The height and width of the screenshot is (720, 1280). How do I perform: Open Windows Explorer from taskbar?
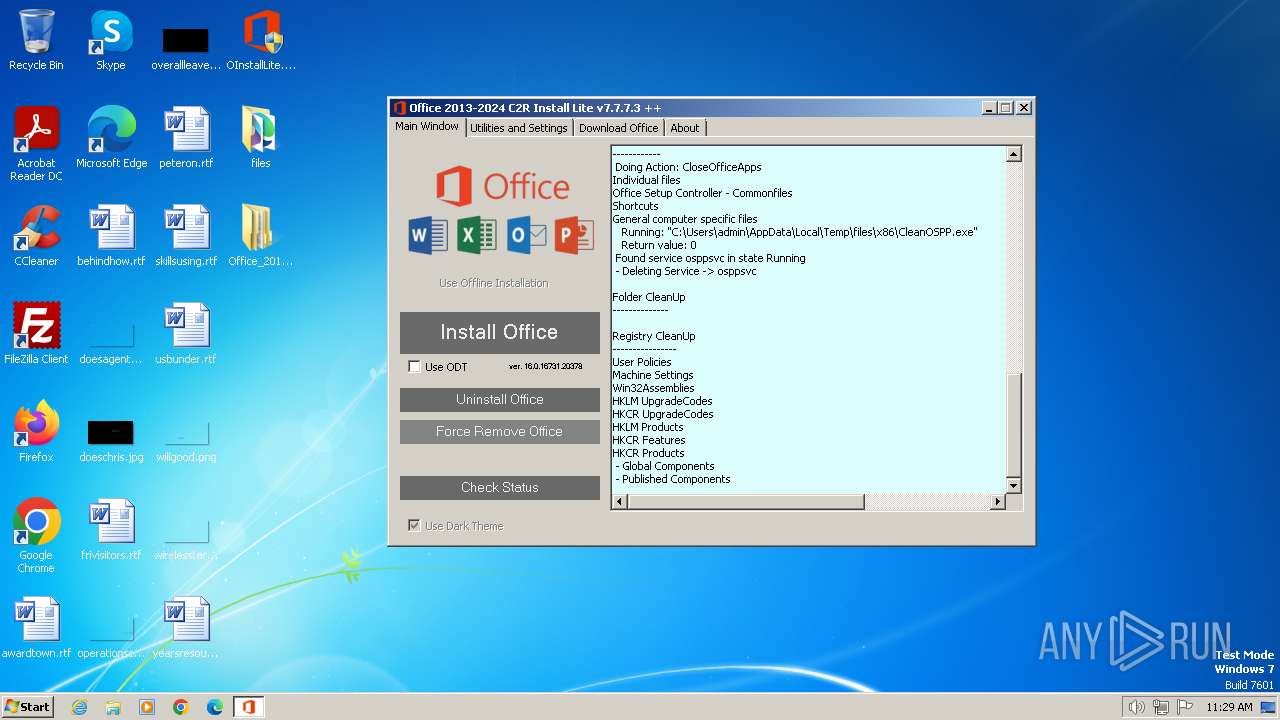[x=113, y=707]
